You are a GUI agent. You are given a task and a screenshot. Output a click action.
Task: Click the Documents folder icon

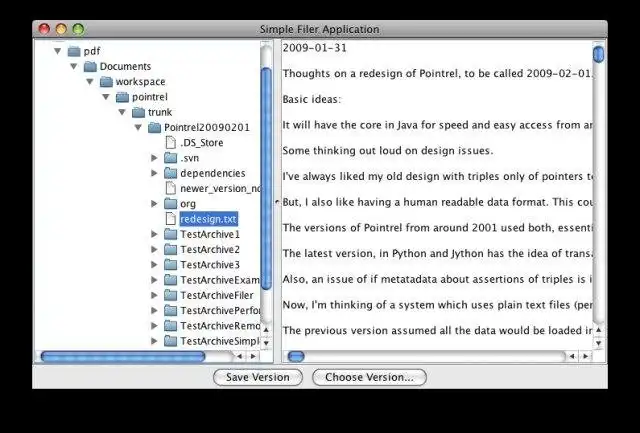90,67
